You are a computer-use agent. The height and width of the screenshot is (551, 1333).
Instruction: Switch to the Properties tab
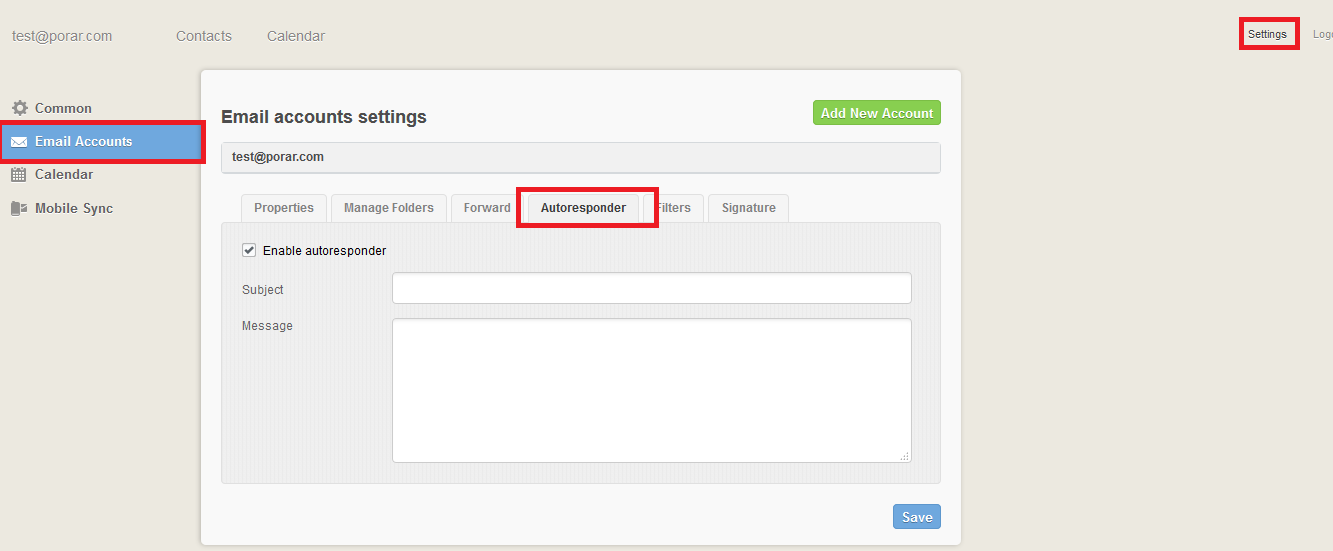[283, 208]
